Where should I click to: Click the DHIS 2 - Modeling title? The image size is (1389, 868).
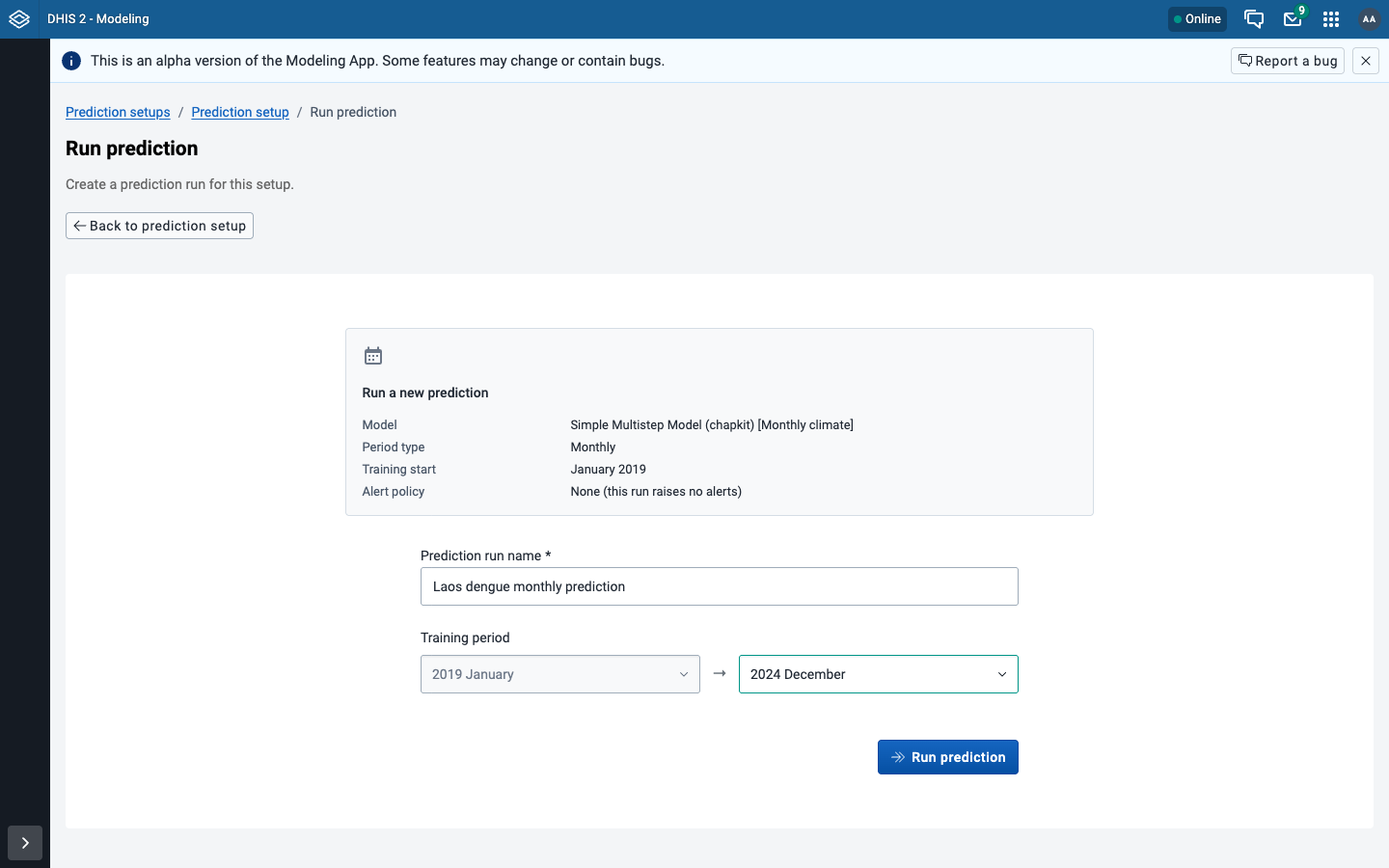pos(98,19)
